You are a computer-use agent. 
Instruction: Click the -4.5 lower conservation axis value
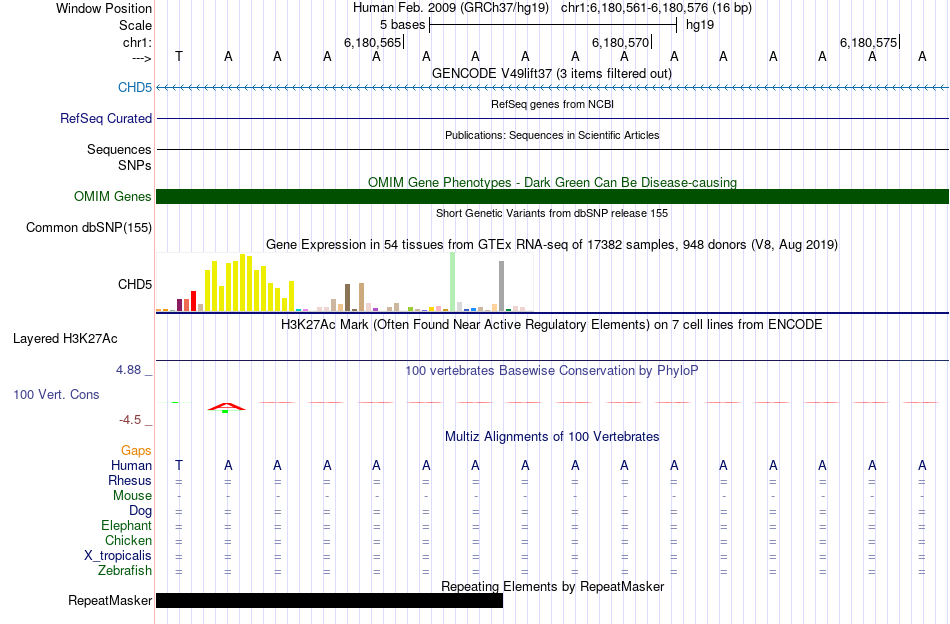point(130,420)
